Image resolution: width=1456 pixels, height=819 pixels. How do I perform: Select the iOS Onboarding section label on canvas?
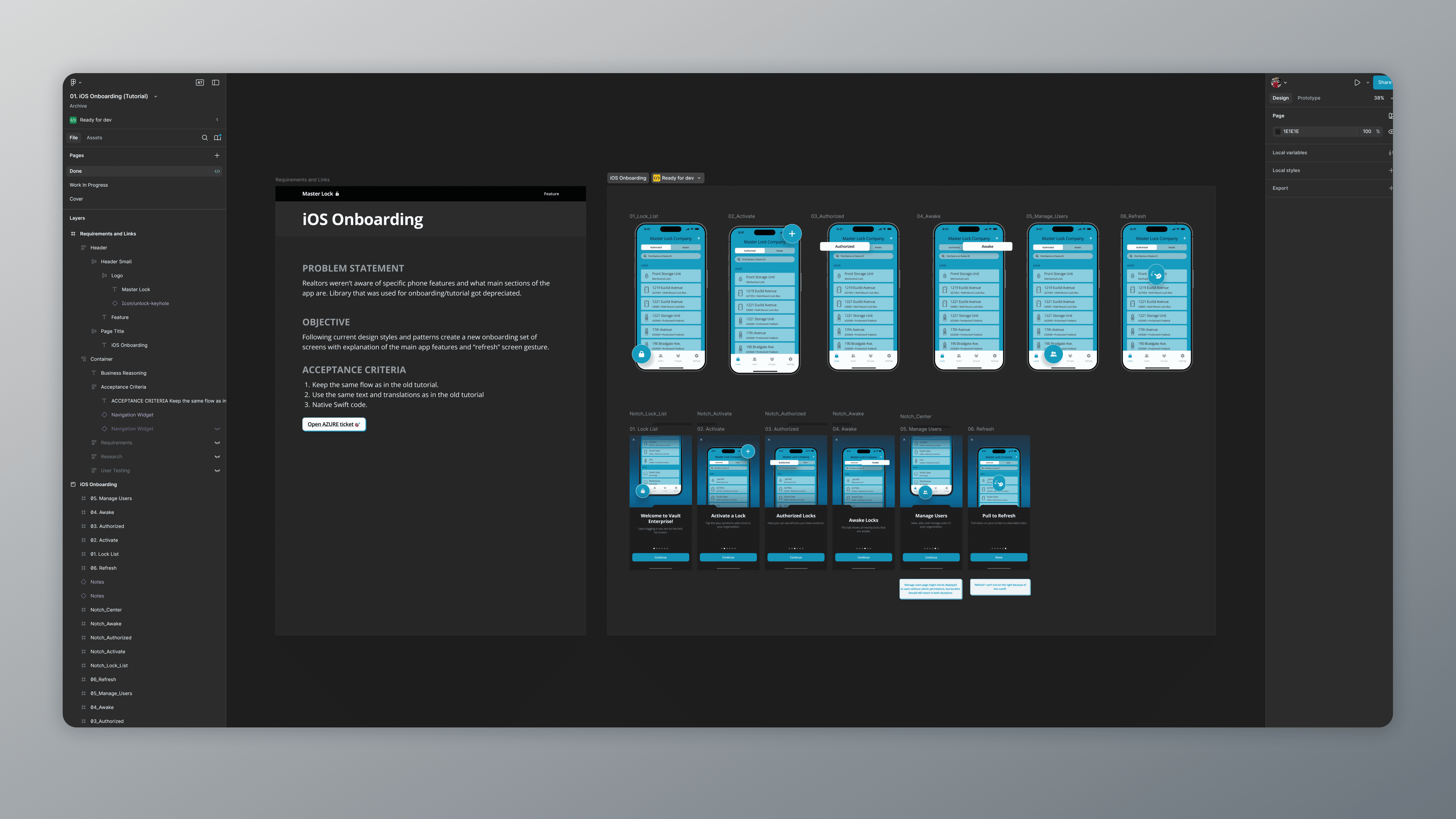(628, 178)
